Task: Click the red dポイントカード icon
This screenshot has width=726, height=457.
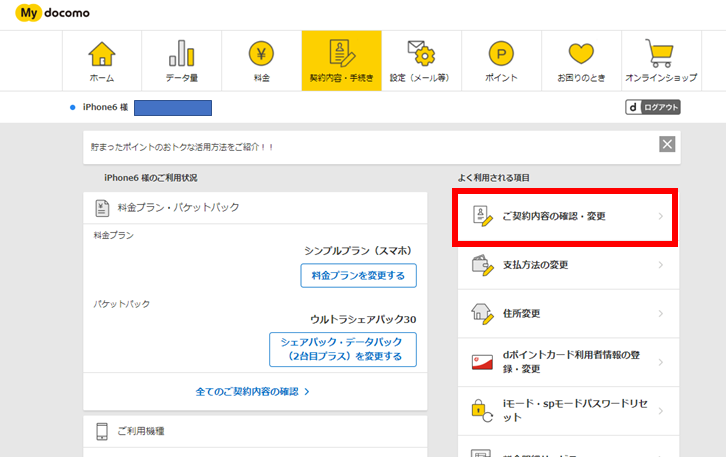Action: point(482,362)
